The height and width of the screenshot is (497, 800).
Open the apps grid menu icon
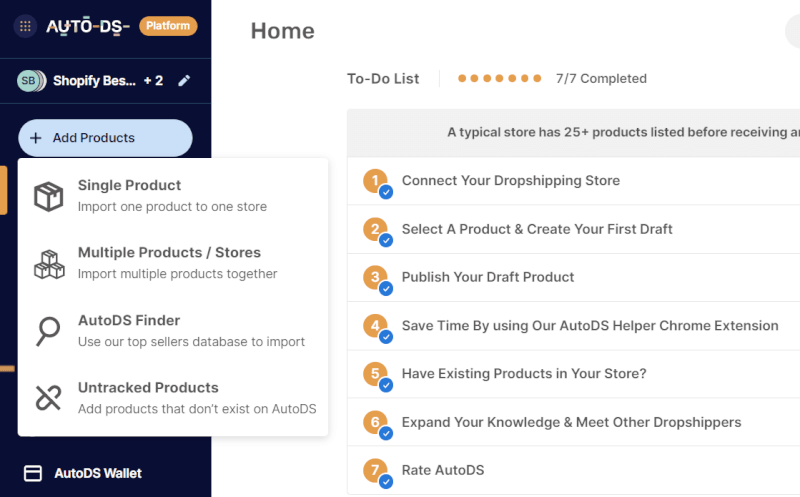tap(25, 26)
